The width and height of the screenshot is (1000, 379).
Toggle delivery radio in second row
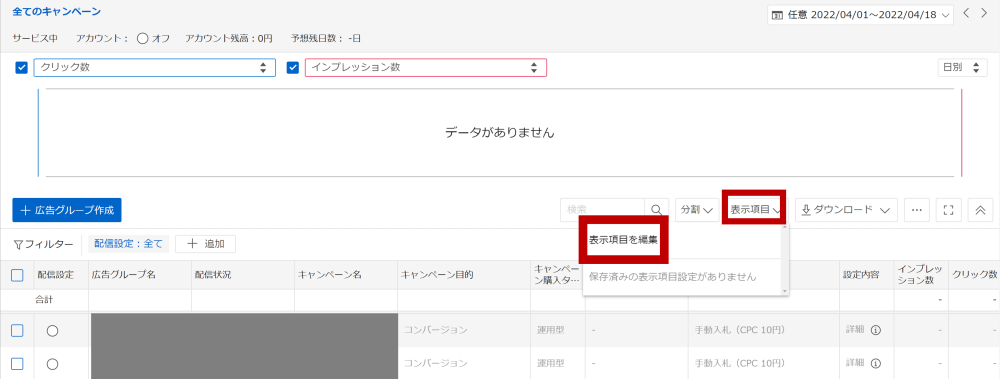(x=53, y=364)
